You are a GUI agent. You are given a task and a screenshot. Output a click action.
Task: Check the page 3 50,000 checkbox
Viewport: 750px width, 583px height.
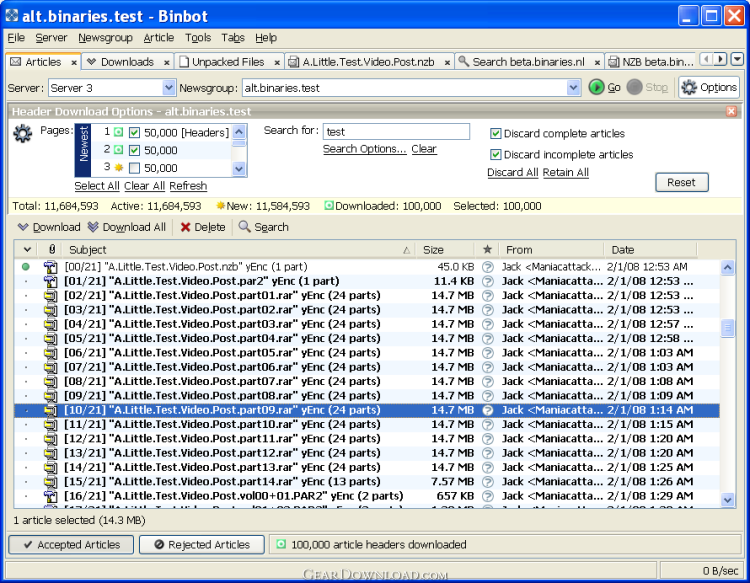134,168
